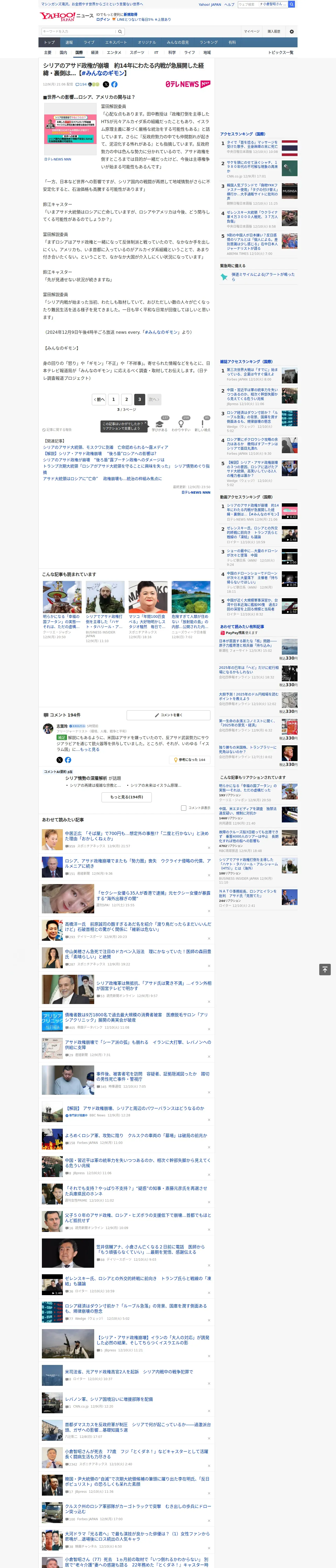
Task: Open the みんなの意見 main tab
Action: 177,42
